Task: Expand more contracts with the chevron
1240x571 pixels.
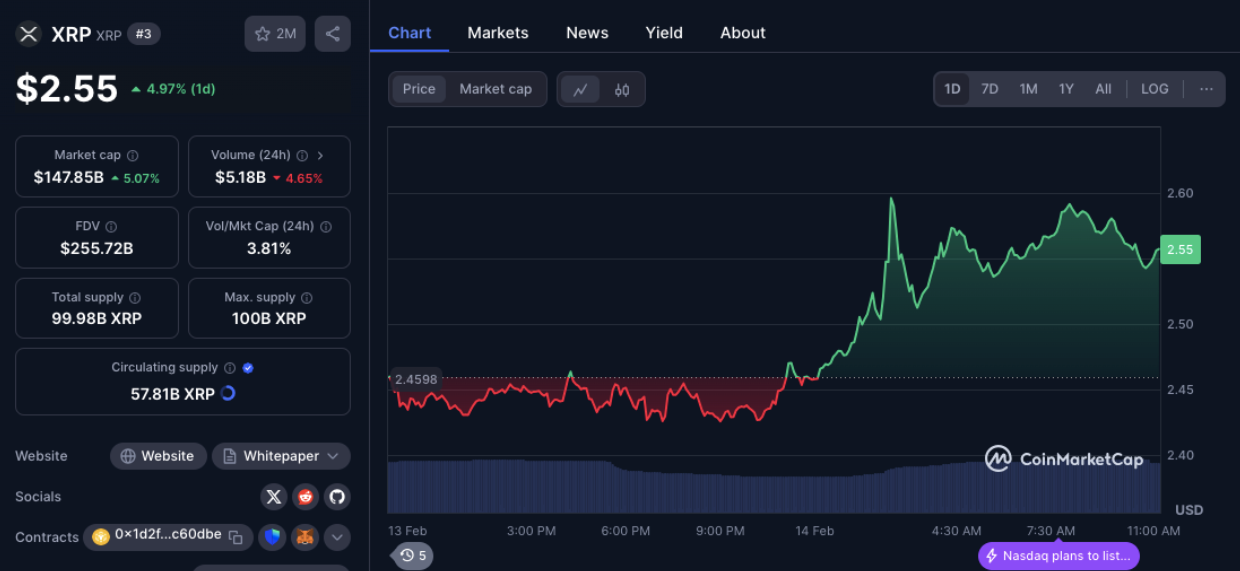Action: (x=336, y=537)
